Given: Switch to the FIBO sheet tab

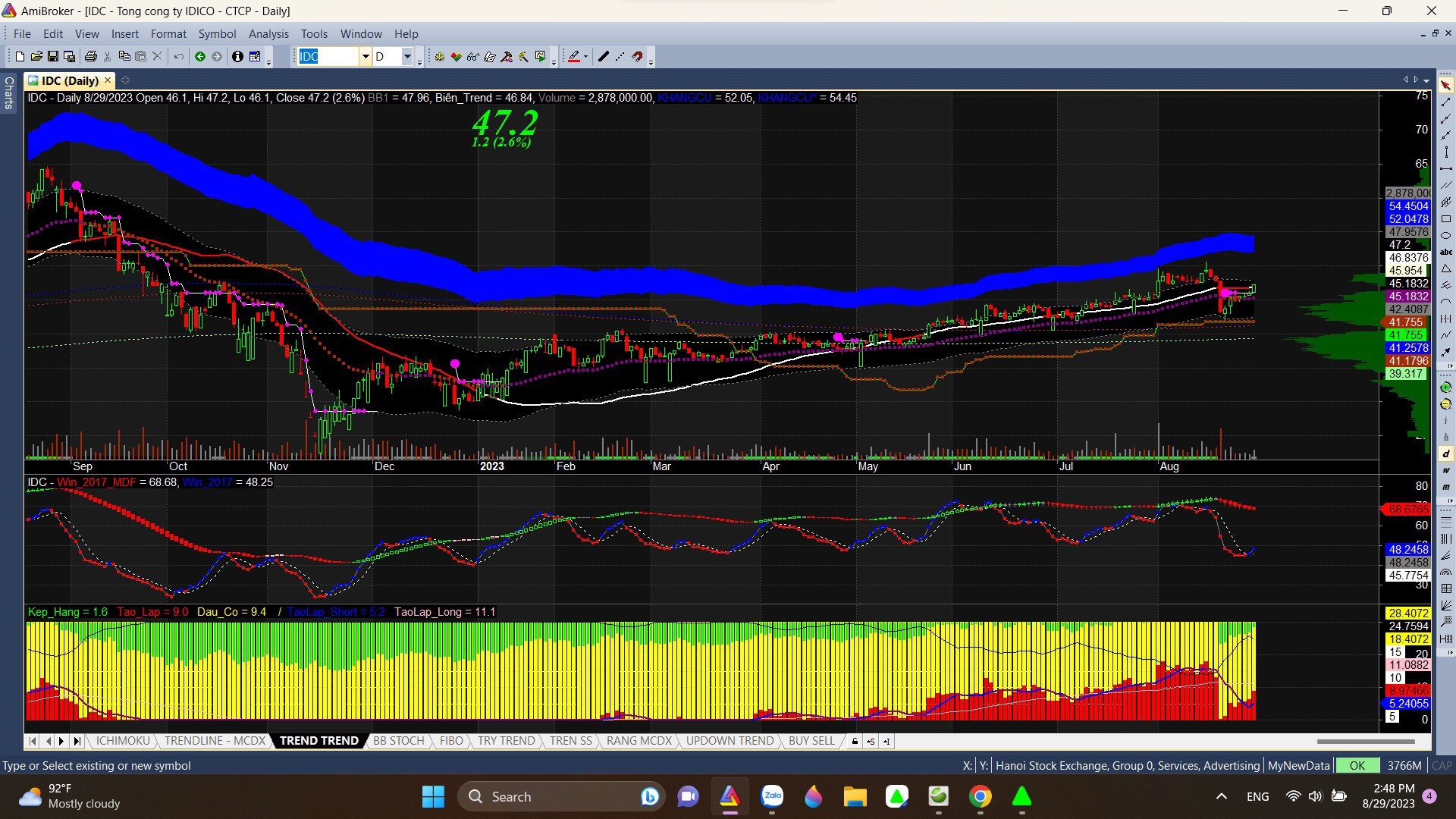Looking at the screenshot, I should 451,741.
